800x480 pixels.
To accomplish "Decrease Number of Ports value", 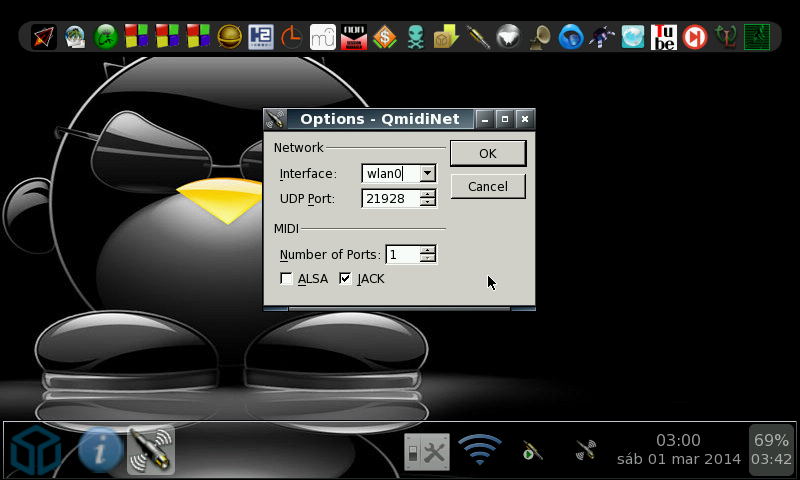I will 428,258.
